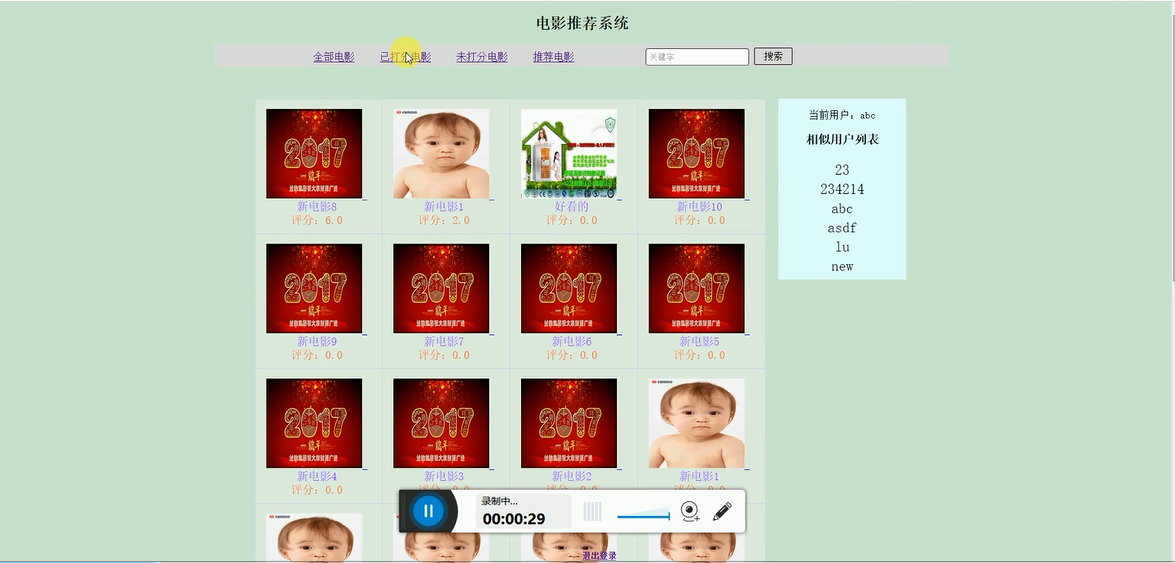The image size is (1175, 563).
Task: Open the 新电影4 poster thumbnail
Action: (314, 424)
